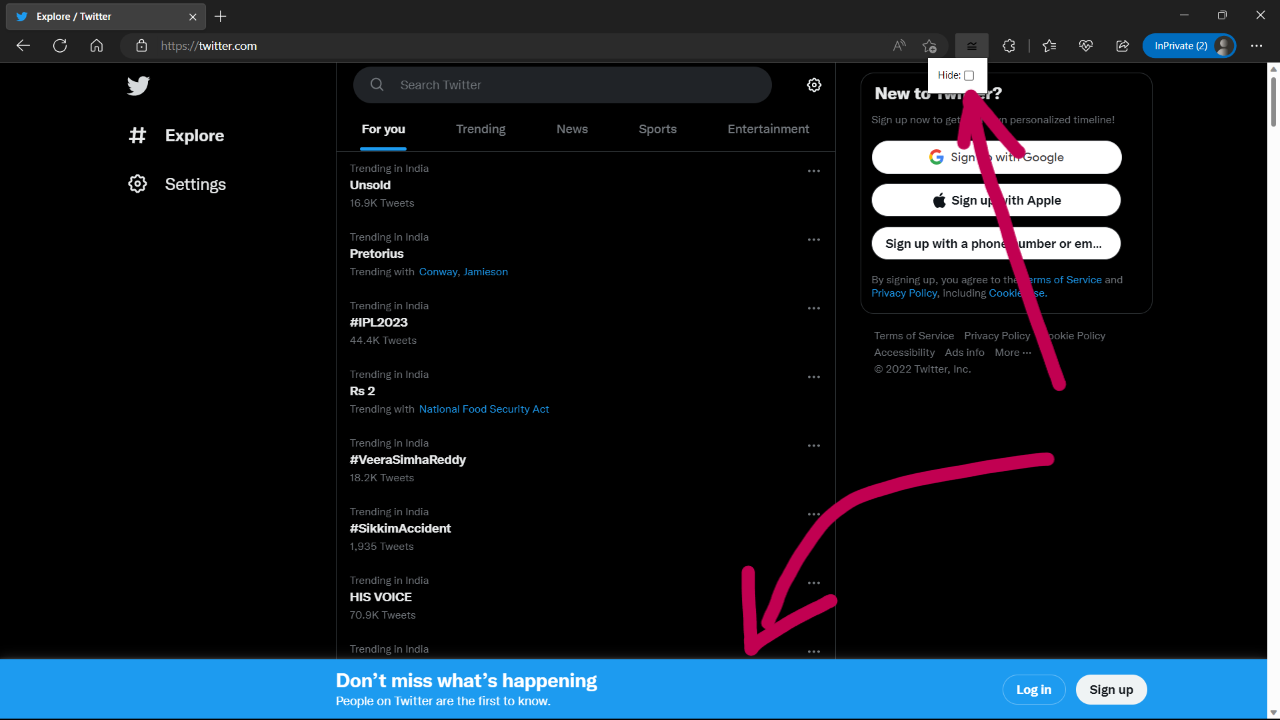
Task: Click the gear icon above the timeline
Action: pos(813,85)
